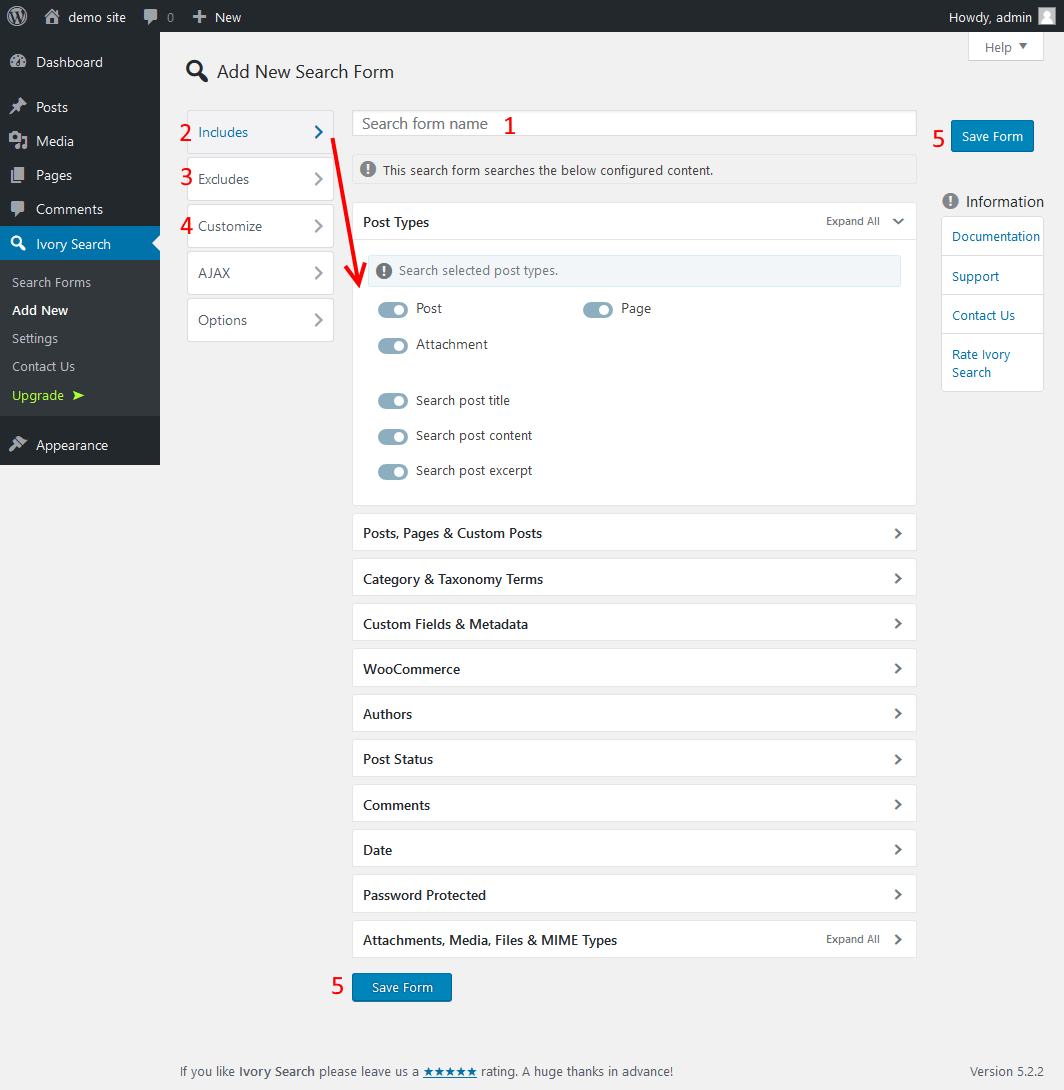Switch to the Customize tab
Viewport: 1064px width, 1090px height.
point(260,226)
